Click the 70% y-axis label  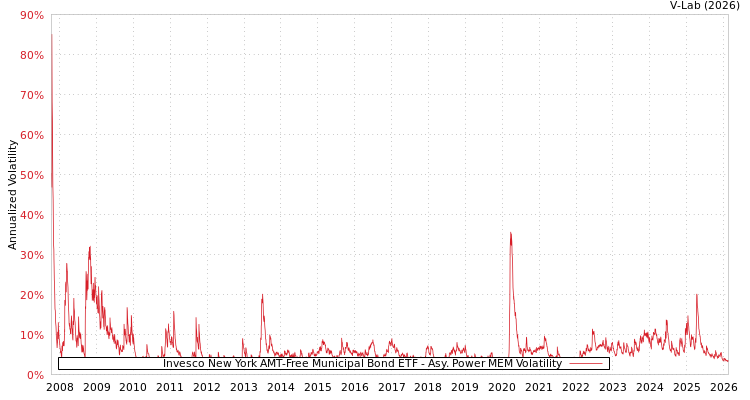(32, 95)
